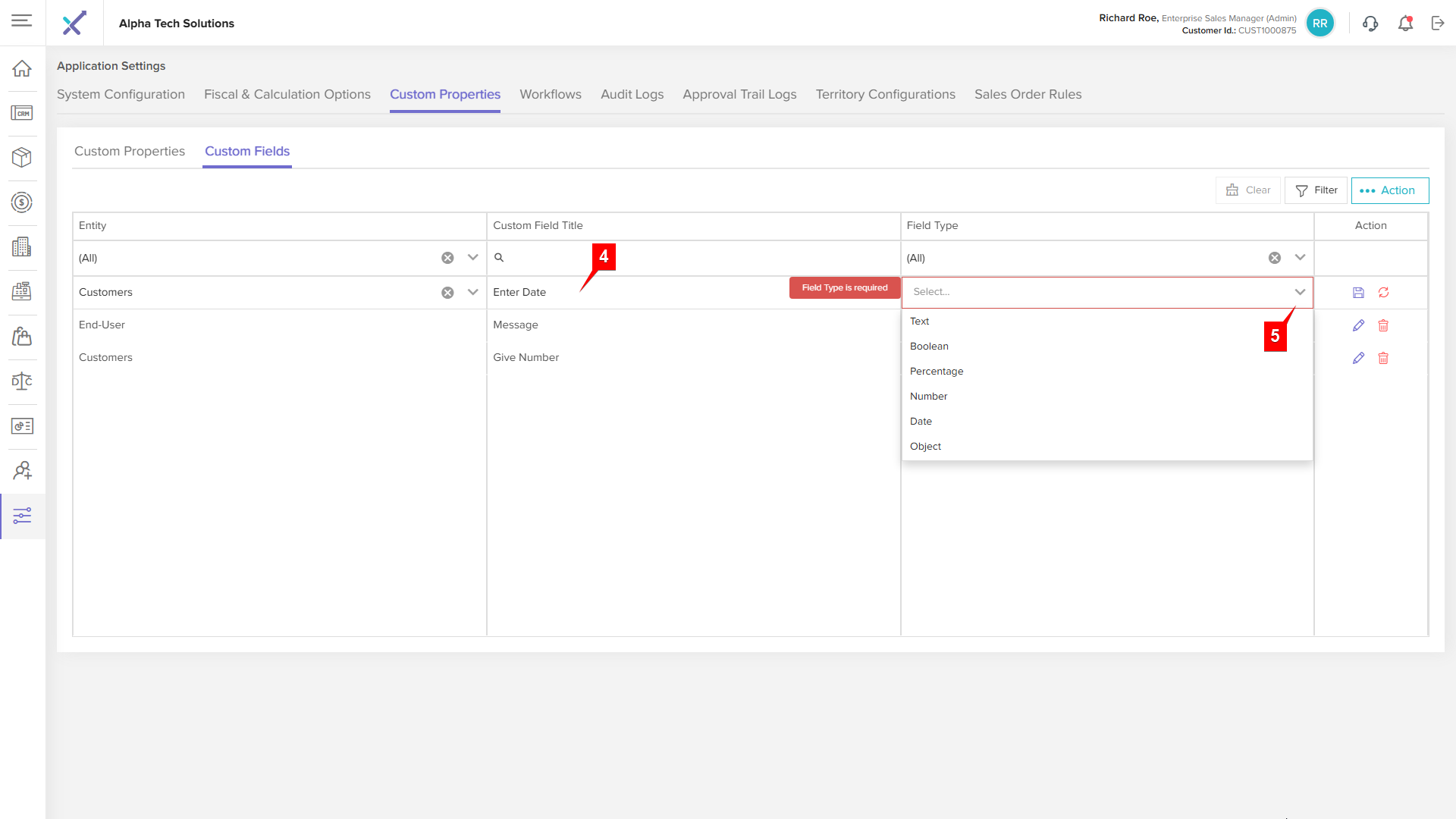Save the new custom field row

click(1358, 293)
